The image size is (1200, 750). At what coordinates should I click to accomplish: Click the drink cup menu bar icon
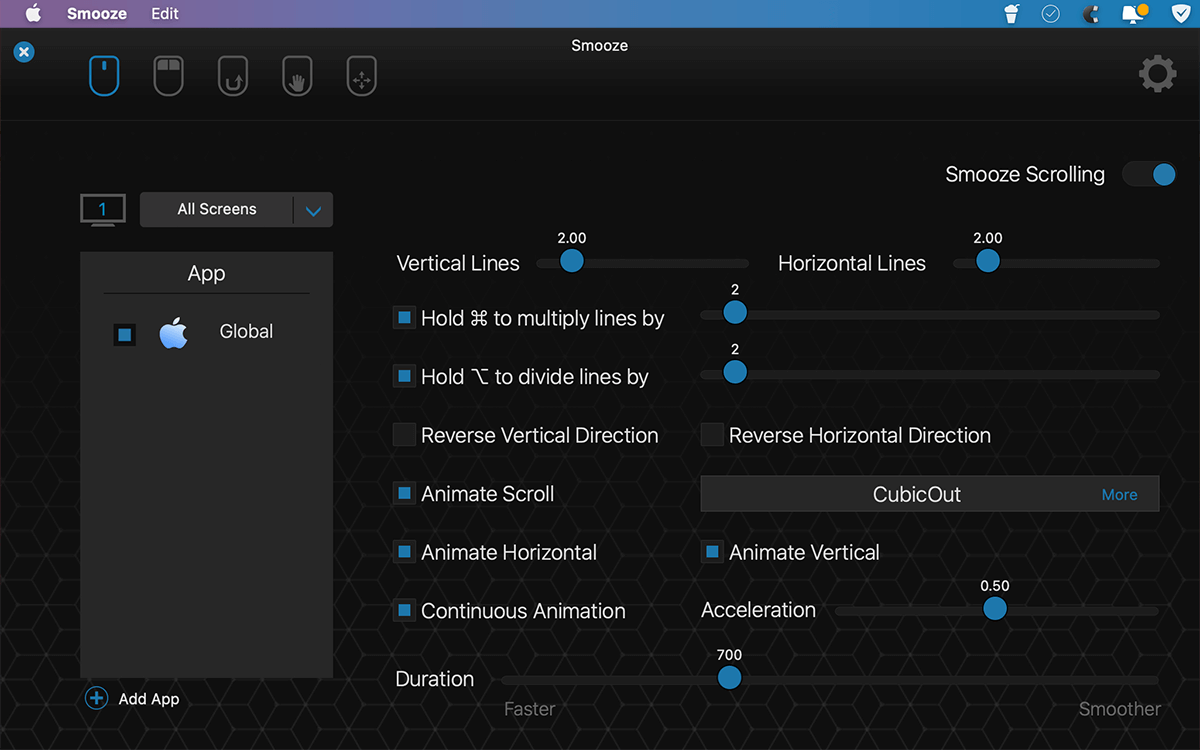[1011, 14]
